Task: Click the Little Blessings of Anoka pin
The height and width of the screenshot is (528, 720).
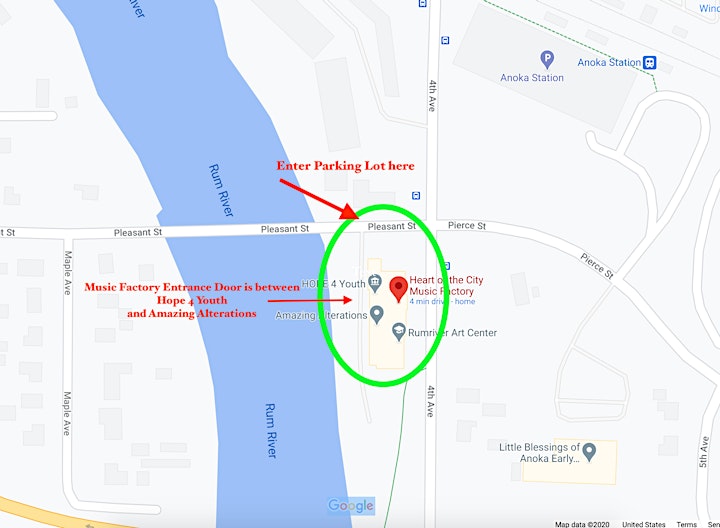Action: [589, 452]
